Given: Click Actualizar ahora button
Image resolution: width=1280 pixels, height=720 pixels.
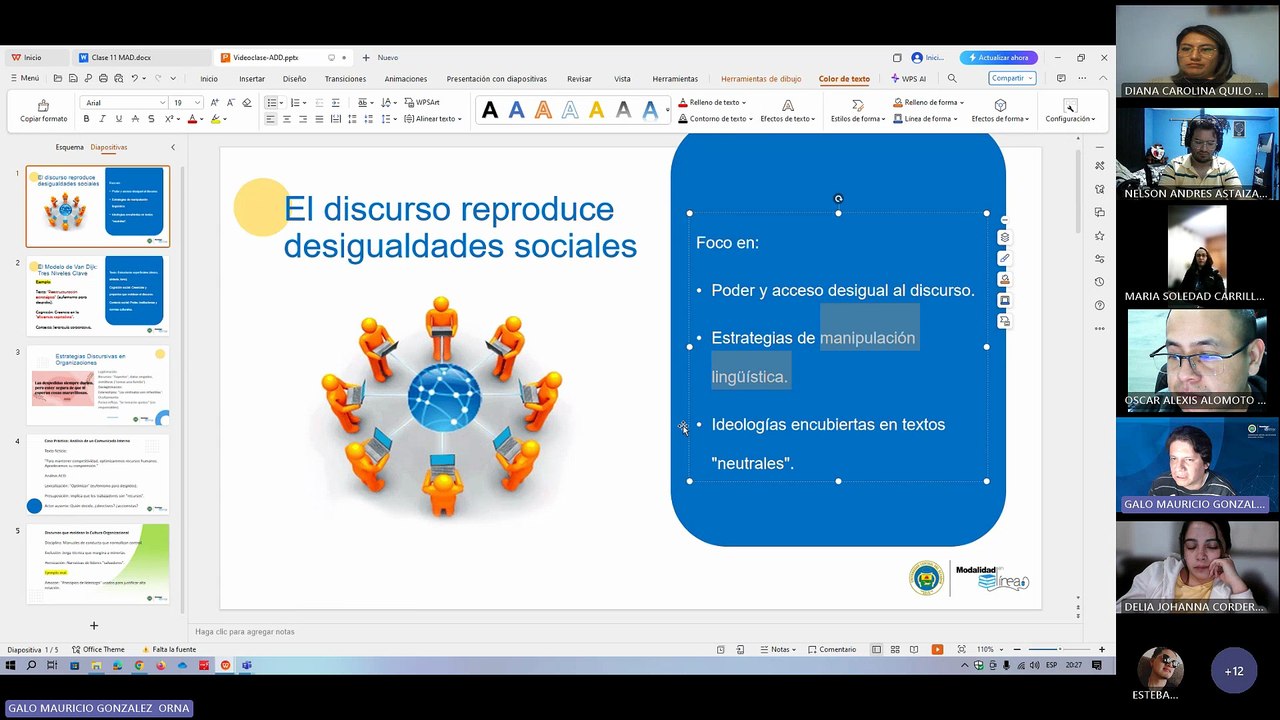Looking at the screenshot, I should (998, 57).
